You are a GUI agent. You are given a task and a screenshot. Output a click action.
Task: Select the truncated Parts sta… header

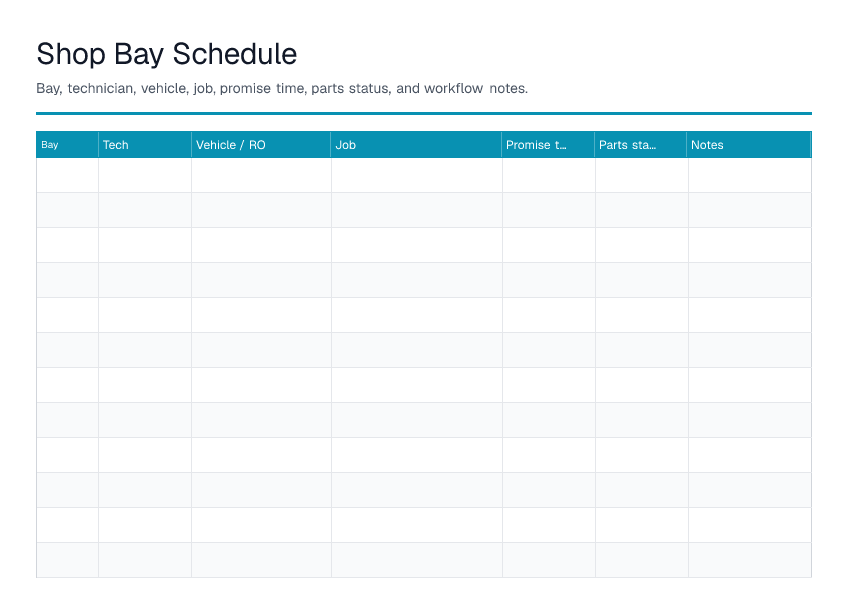click(x=641, y=144)
